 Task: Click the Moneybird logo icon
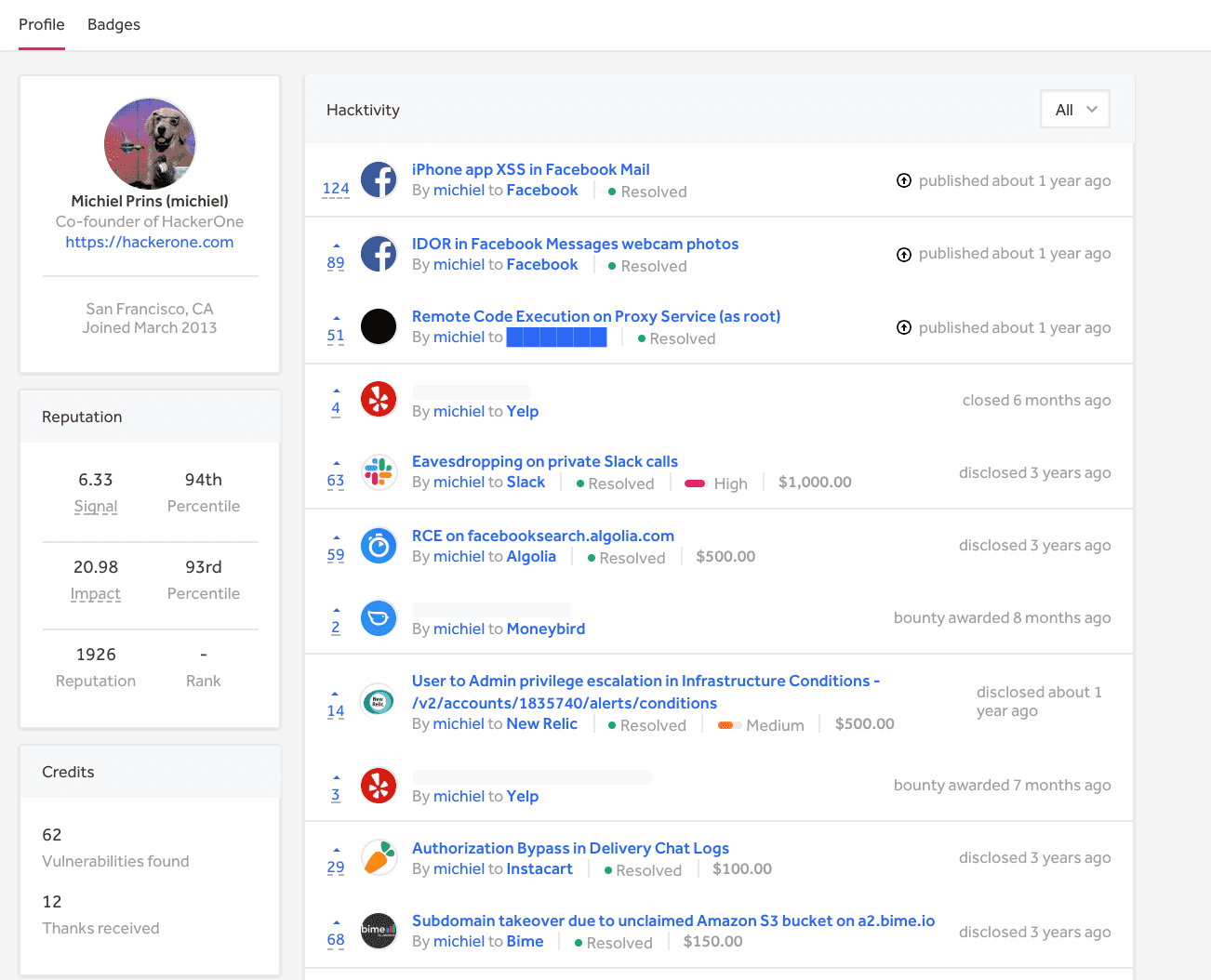pyautogui.click(x=379, y=618)
